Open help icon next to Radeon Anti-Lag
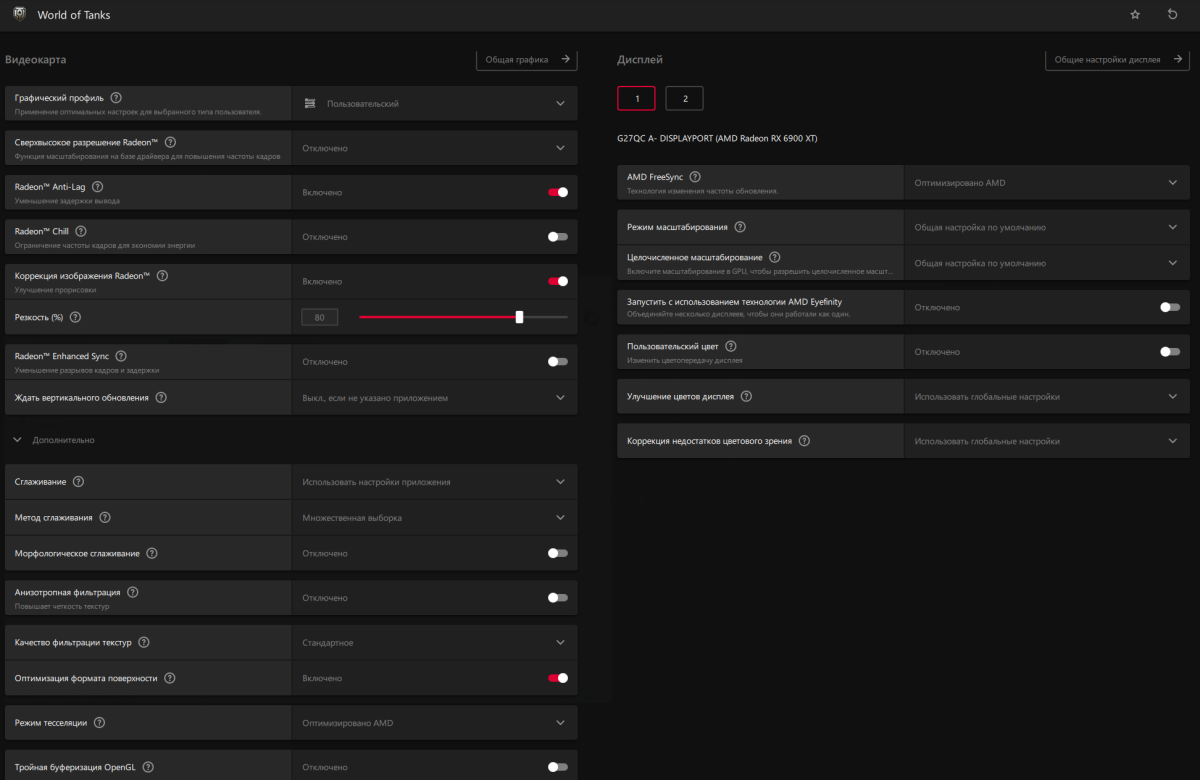 [x=97, y=186]
